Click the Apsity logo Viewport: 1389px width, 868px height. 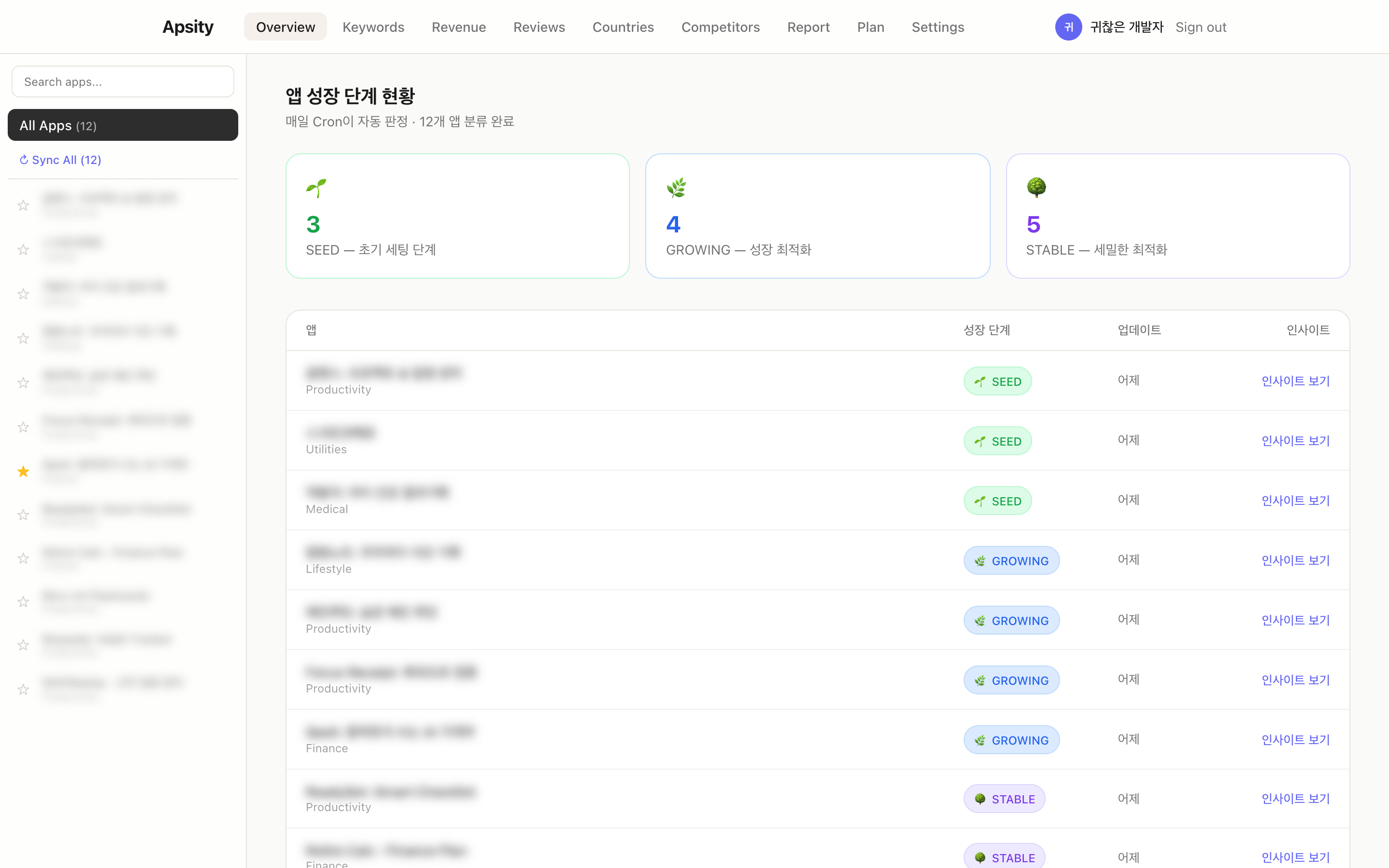pyautogui.click(x=188, y=27)
